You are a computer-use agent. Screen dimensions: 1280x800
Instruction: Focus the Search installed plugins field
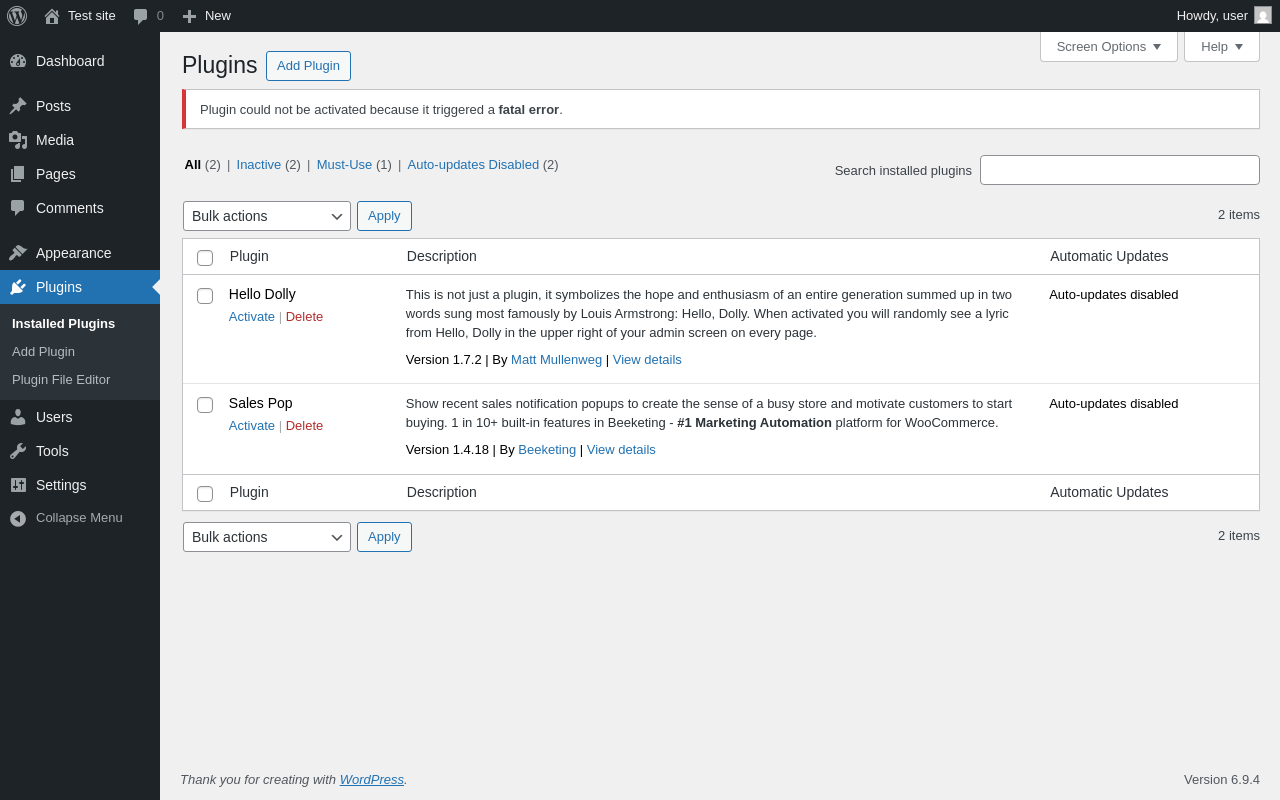pos(1119,170)
